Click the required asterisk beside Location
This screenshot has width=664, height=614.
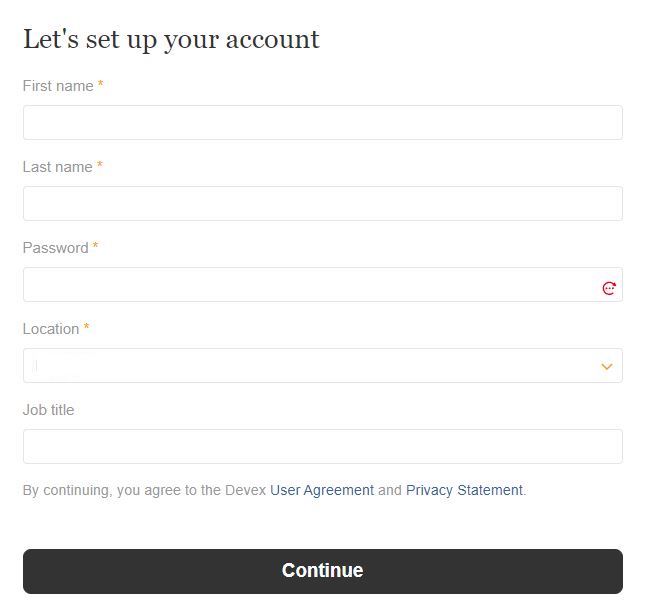(x=86, y=326)
